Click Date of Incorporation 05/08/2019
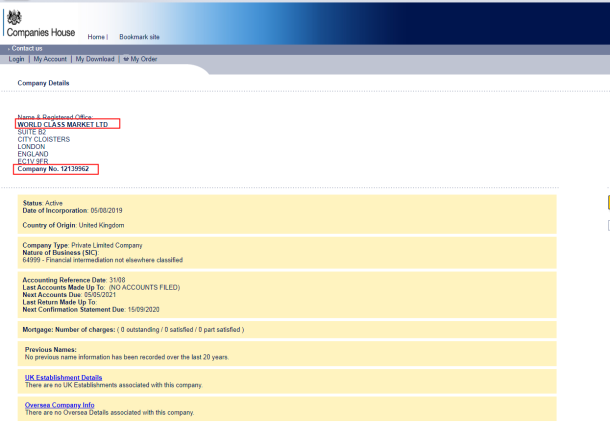 tap(72, 211)
